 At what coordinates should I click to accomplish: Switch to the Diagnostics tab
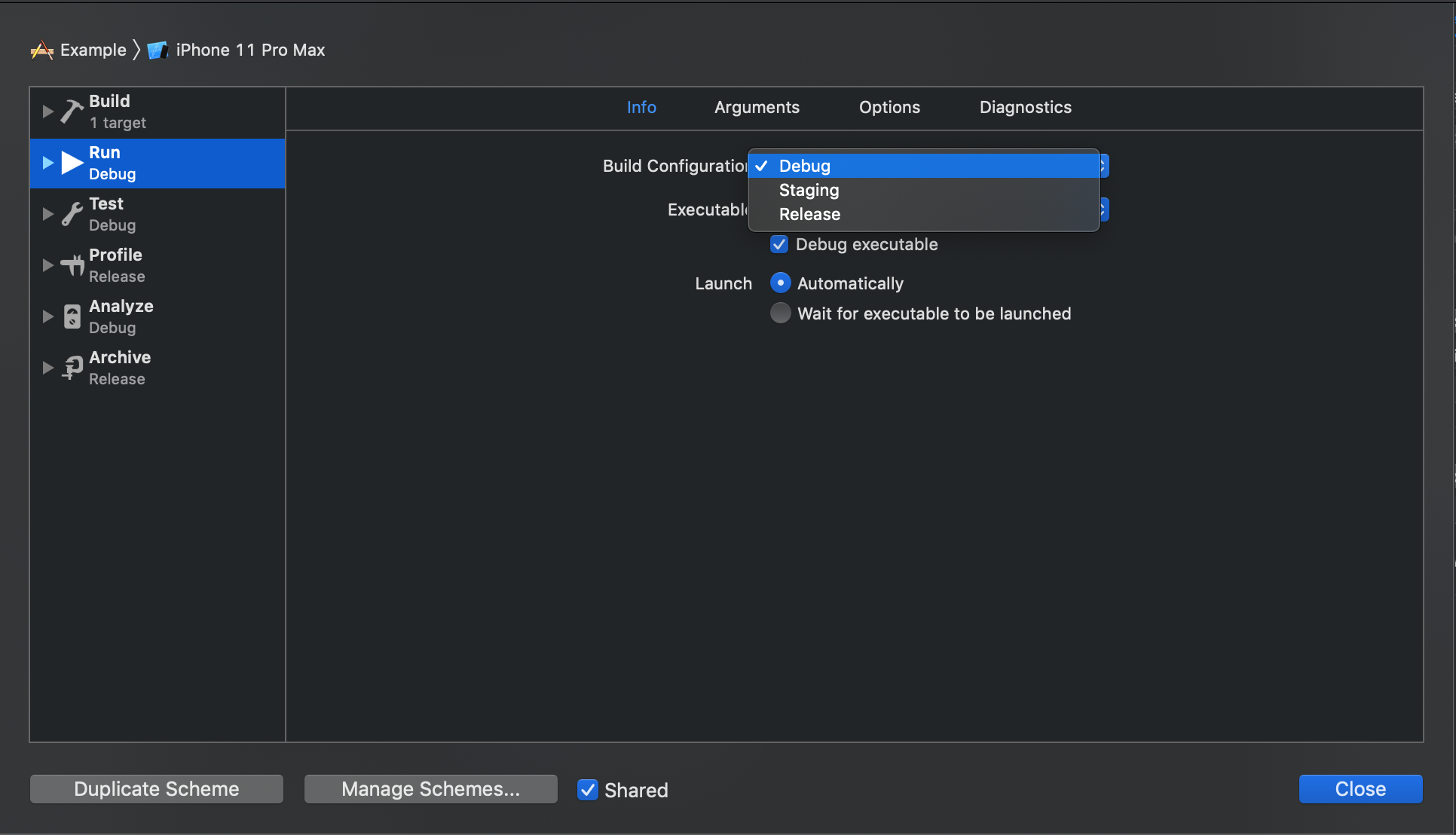coord(1025,106)
